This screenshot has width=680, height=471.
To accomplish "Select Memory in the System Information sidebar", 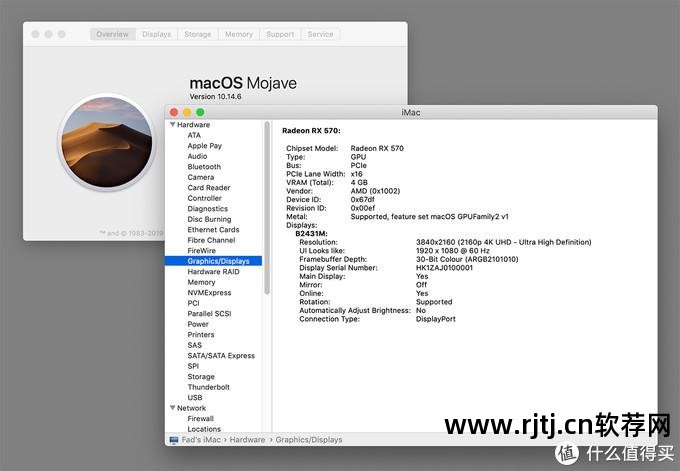I will [201, 282].
